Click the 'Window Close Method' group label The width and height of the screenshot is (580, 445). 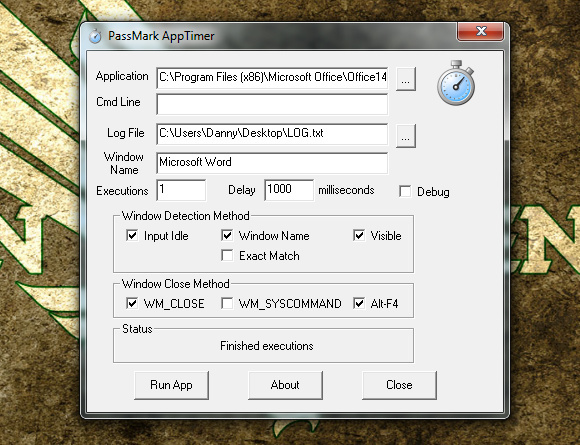[176, 284]
